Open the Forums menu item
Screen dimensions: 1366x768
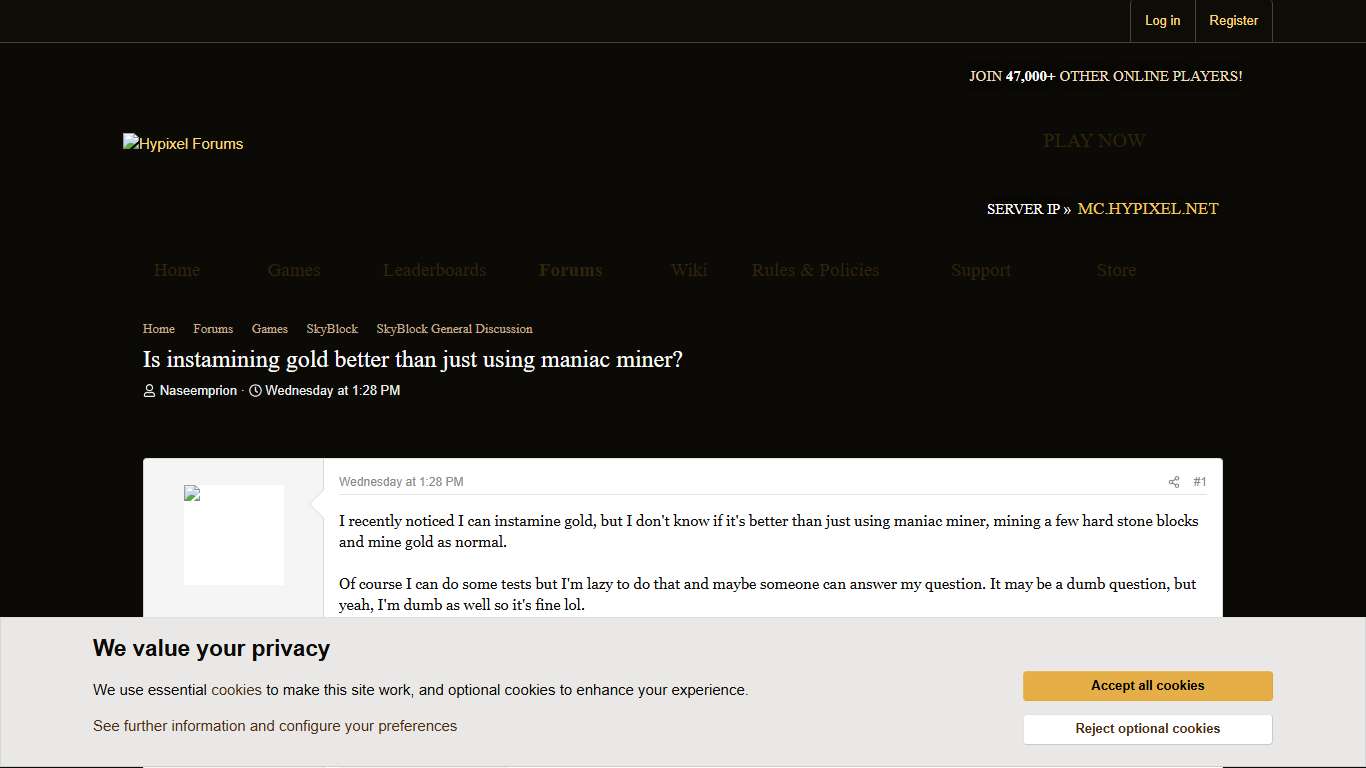(570, 270)
